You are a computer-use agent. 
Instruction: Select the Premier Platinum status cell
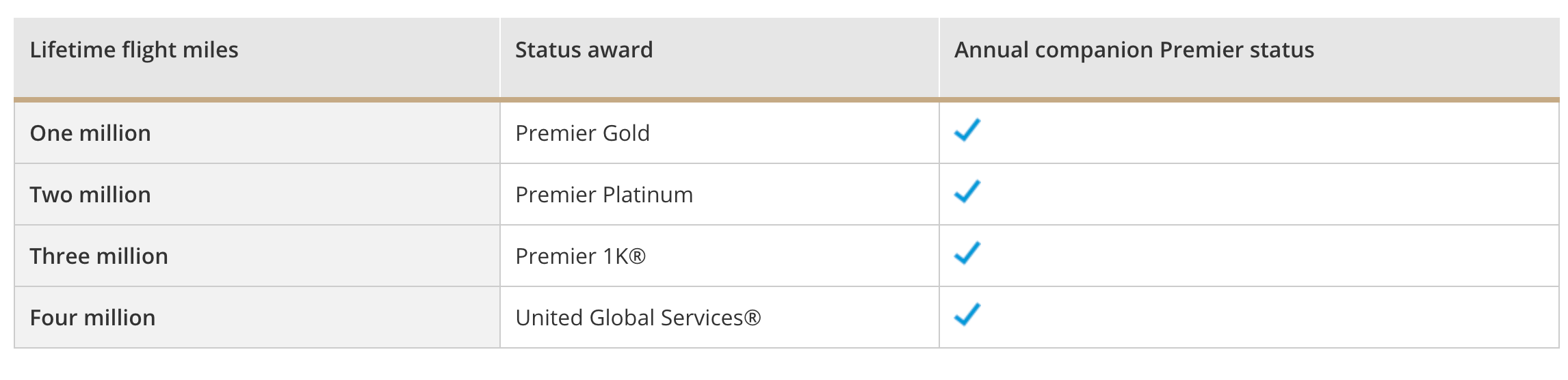click(x=720, y=194)
